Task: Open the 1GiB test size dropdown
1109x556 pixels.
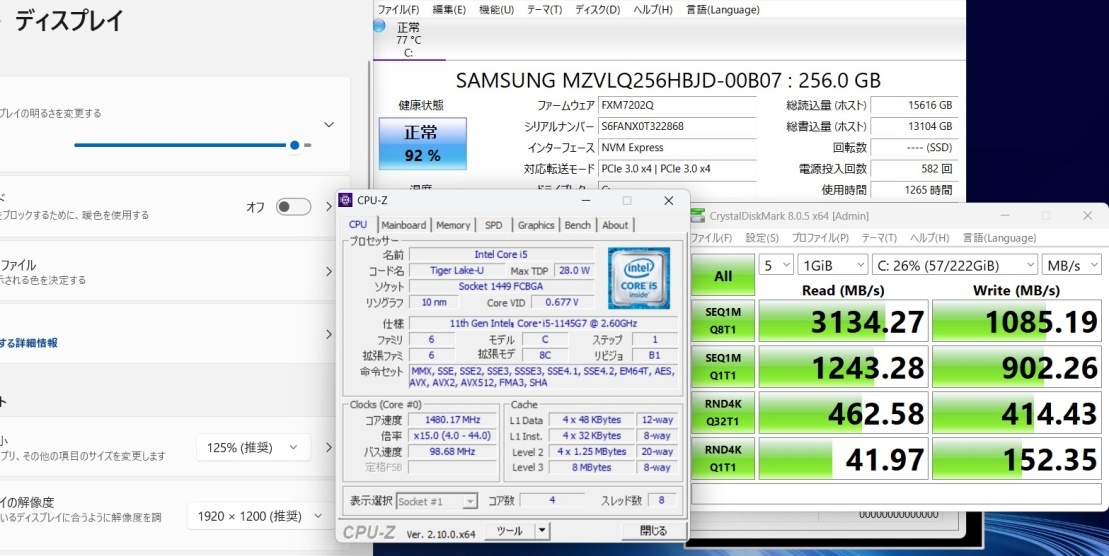Action: coord(832,265)
